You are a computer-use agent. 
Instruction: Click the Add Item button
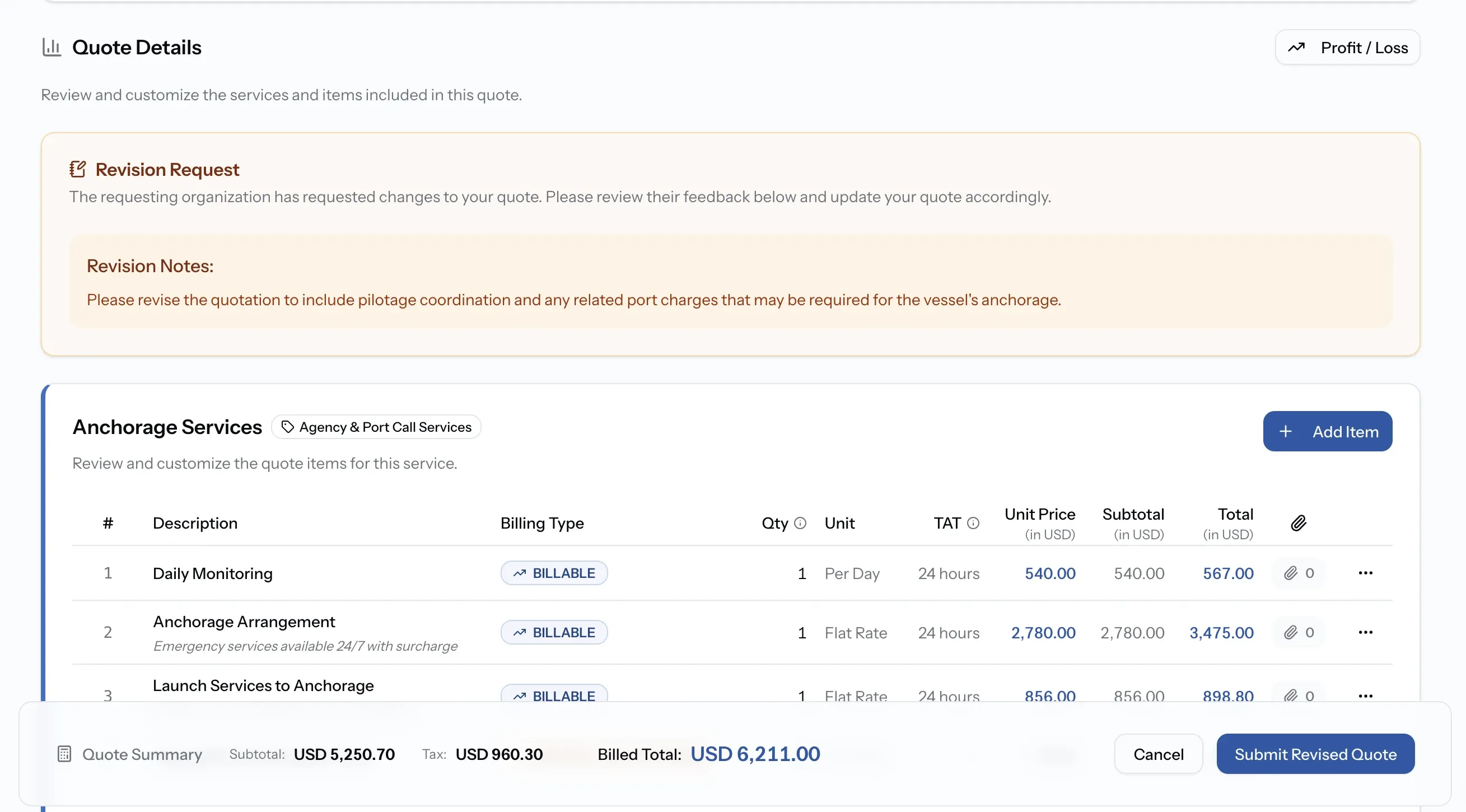tap(1327, 431)
